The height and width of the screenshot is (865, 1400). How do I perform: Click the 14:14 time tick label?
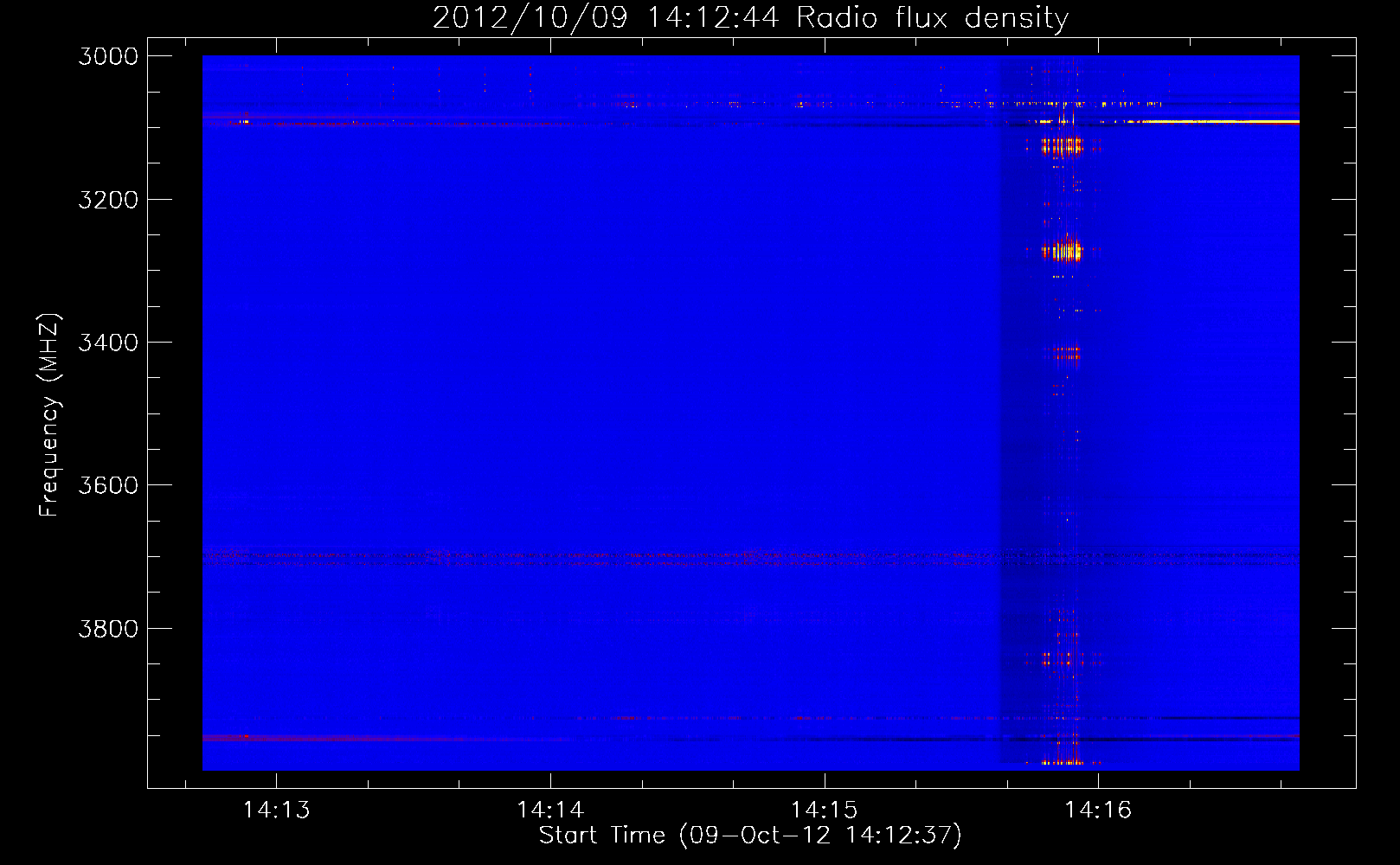(x=550, y=810)
